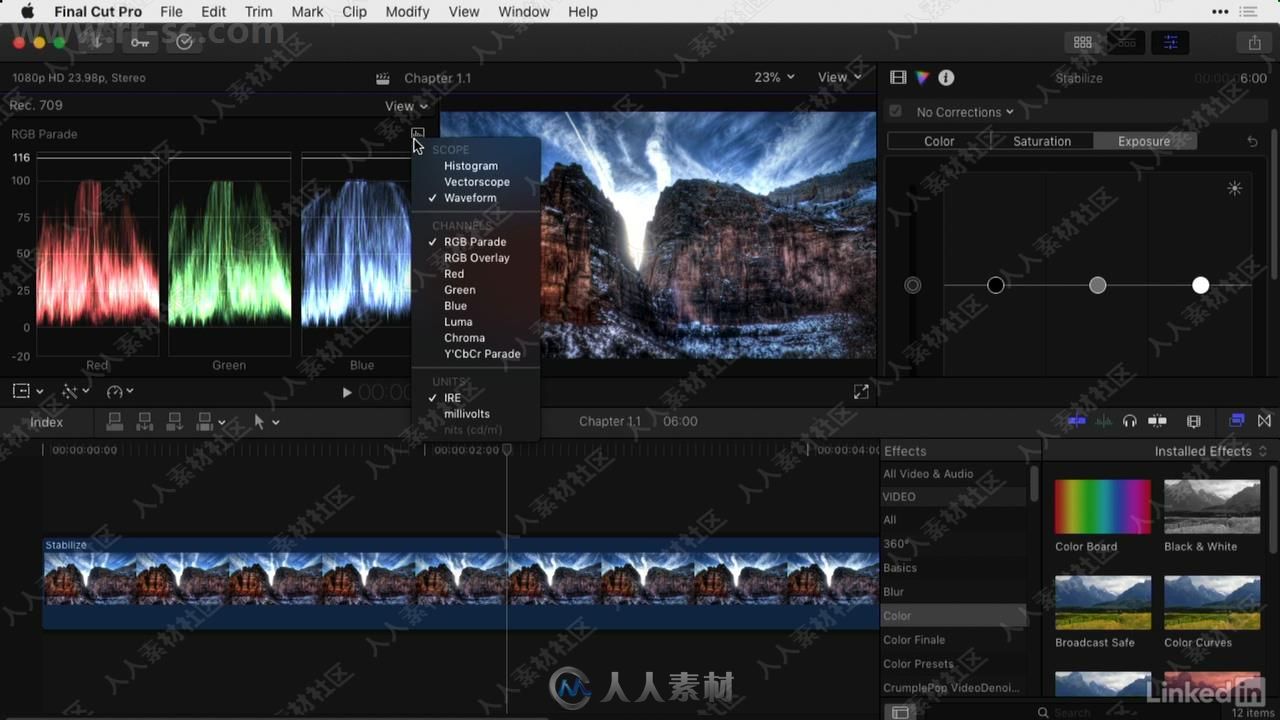1280x720 pixels.
Task: Open the Window menu in the menu bar
Action: [524, 12]
